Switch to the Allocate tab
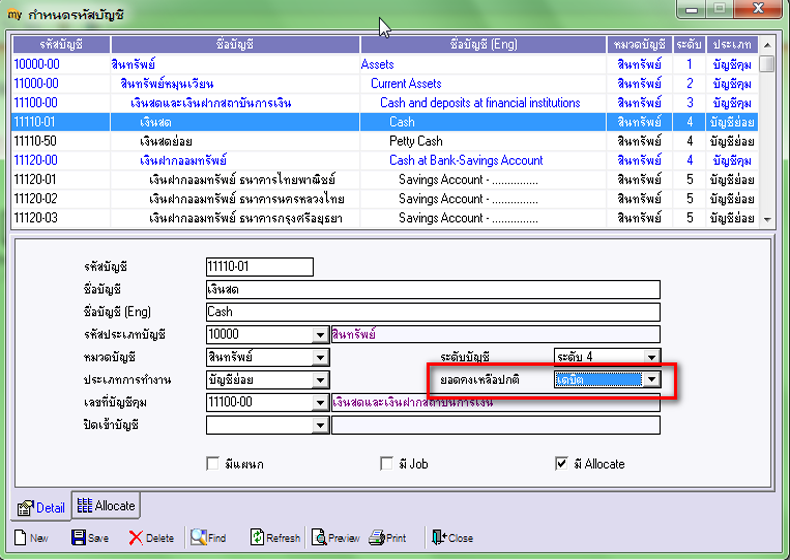Viewport: 790px width, 560px height. (106, 506)
